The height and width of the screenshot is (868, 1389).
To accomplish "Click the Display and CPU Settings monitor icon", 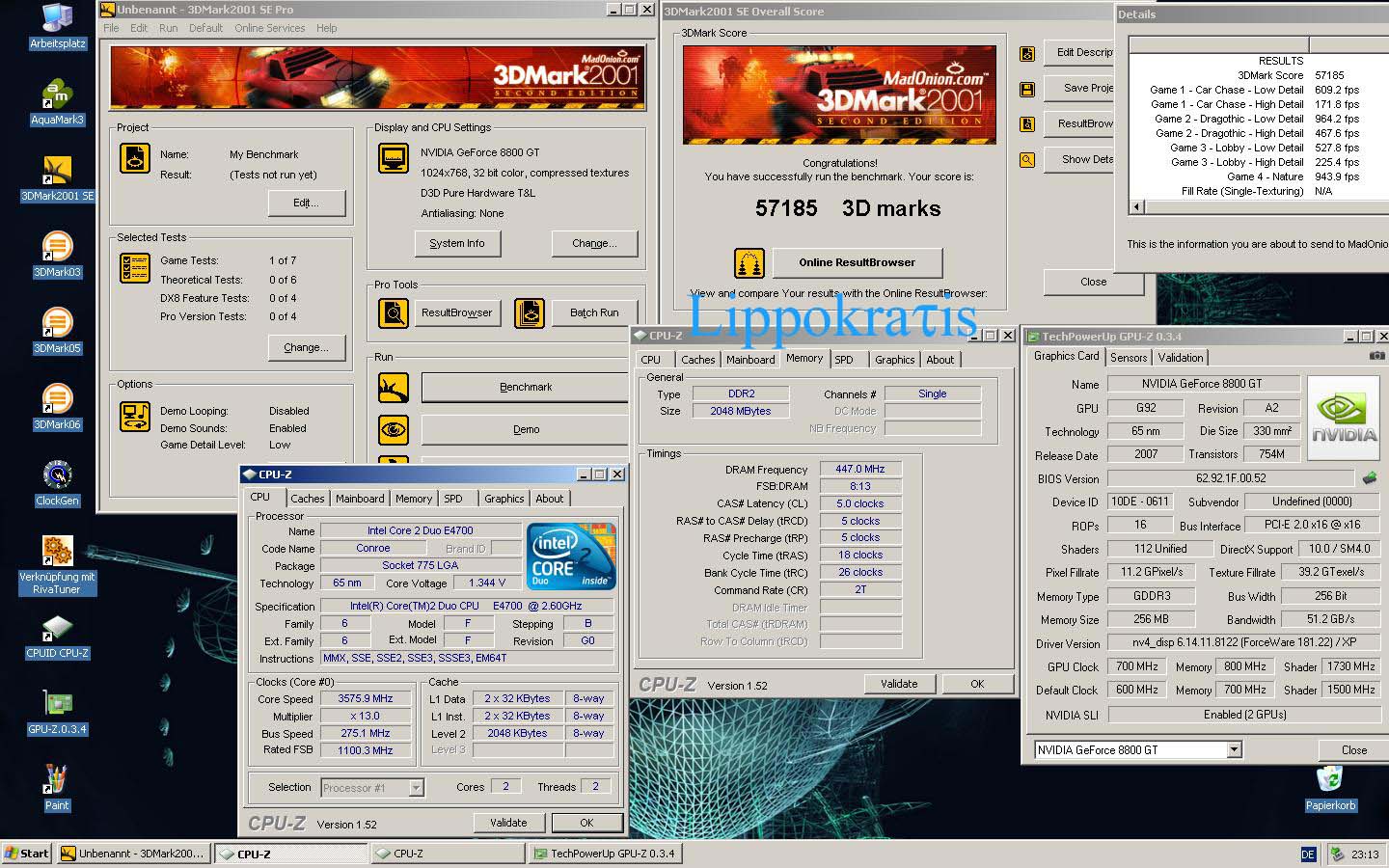I will click(393, 158).
